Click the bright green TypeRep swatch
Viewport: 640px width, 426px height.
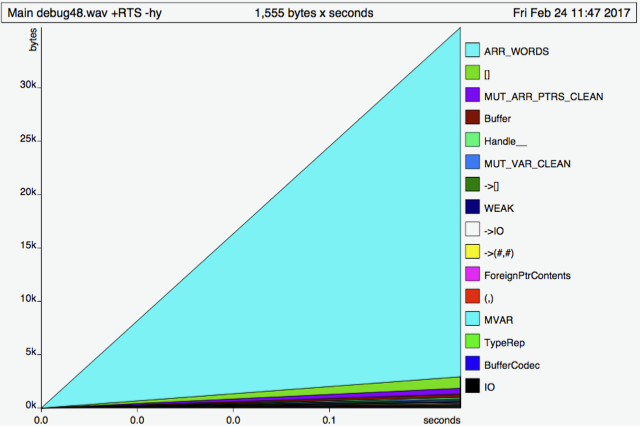coord(472,341)
